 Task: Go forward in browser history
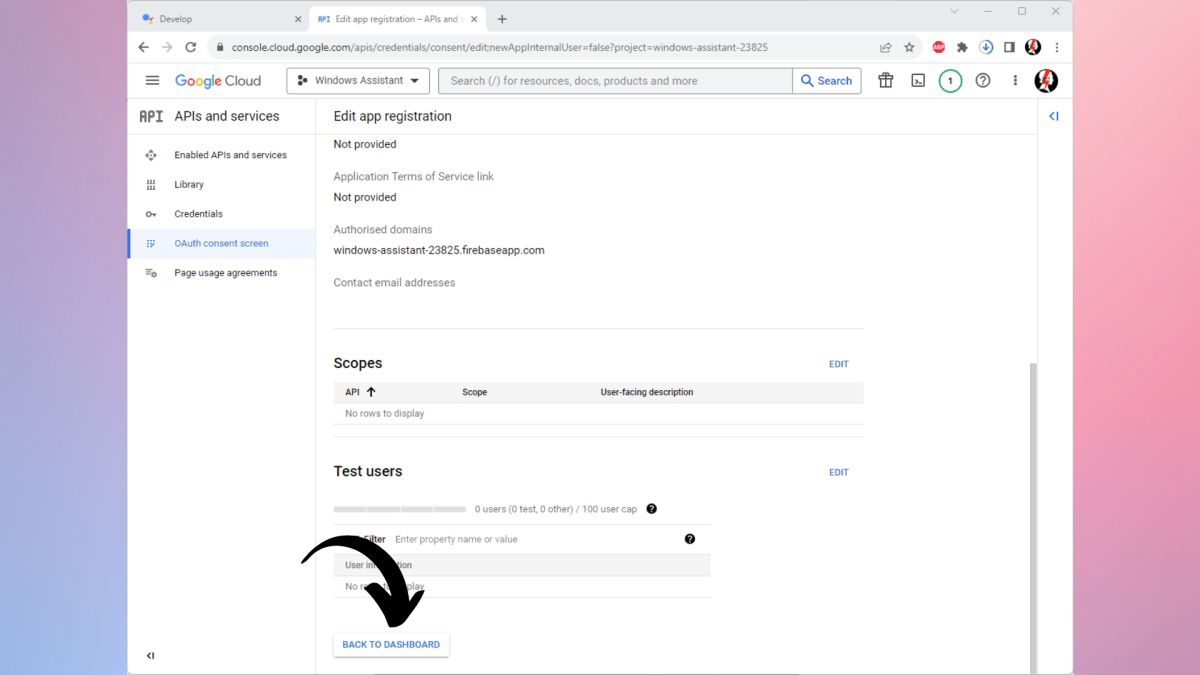167,47
